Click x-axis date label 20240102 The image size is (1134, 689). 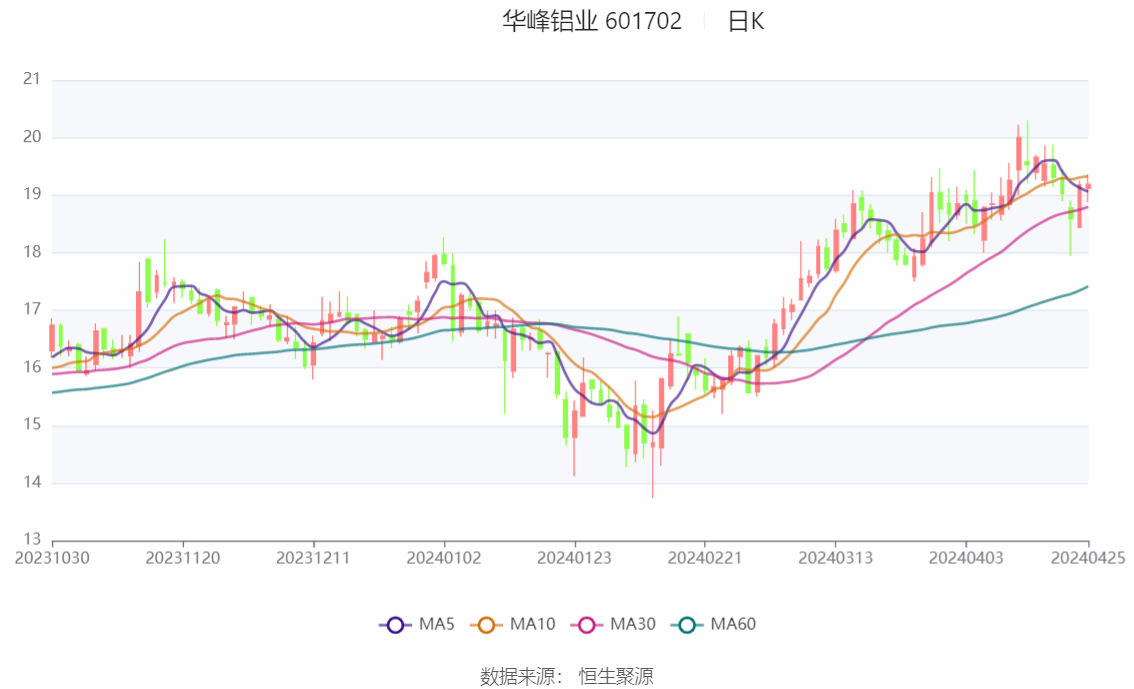point(444,558)
